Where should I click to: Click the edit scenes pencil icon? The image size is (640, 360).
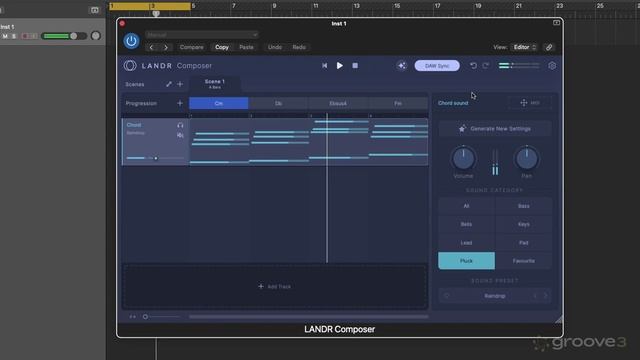click(x=169, y=84)
